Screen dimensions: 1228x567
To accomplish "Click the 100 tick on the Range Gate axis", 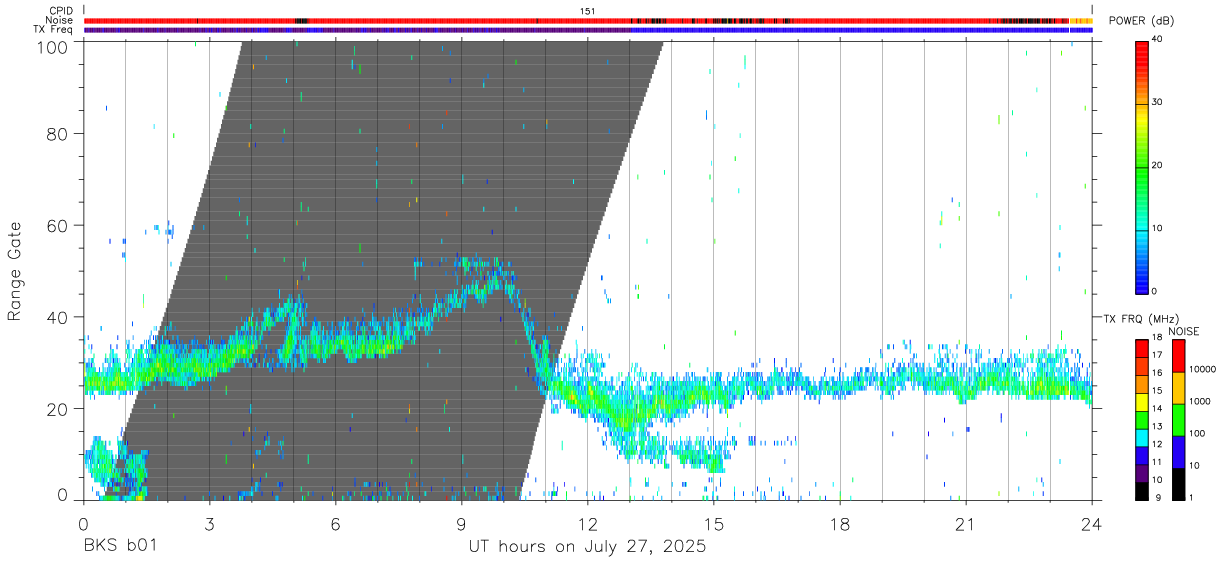I will tap(54, 46).
